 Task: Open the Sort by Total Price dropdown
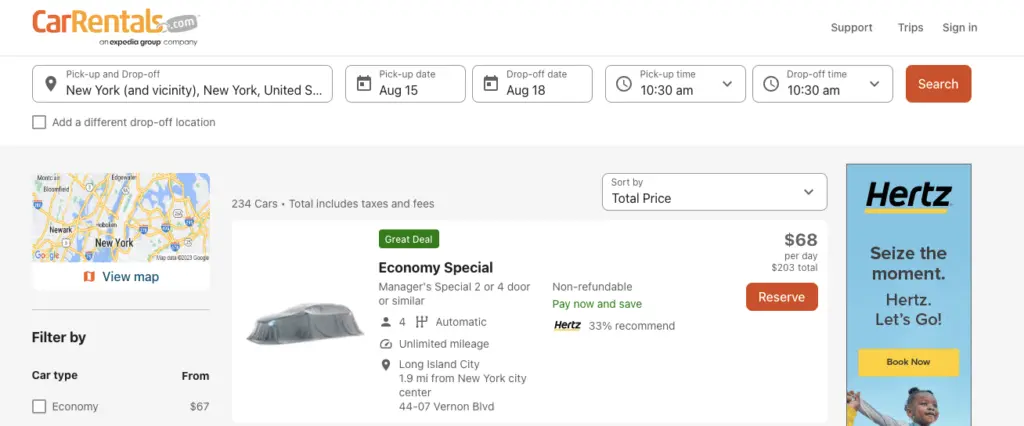click(x=714, y=191)
